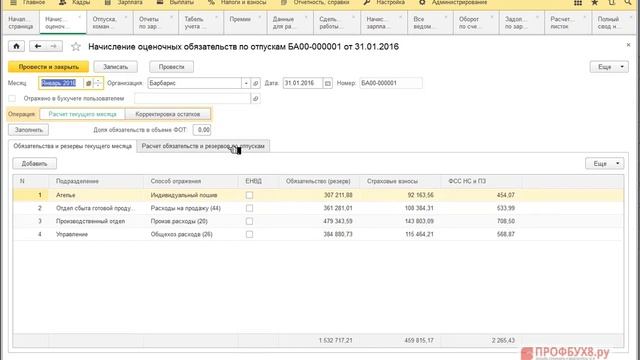The height and width of the screenshot is (360, 640).
Task: Toggle ЕНВД checkbox for Отдел сбыта row
Action: point(249,208)
